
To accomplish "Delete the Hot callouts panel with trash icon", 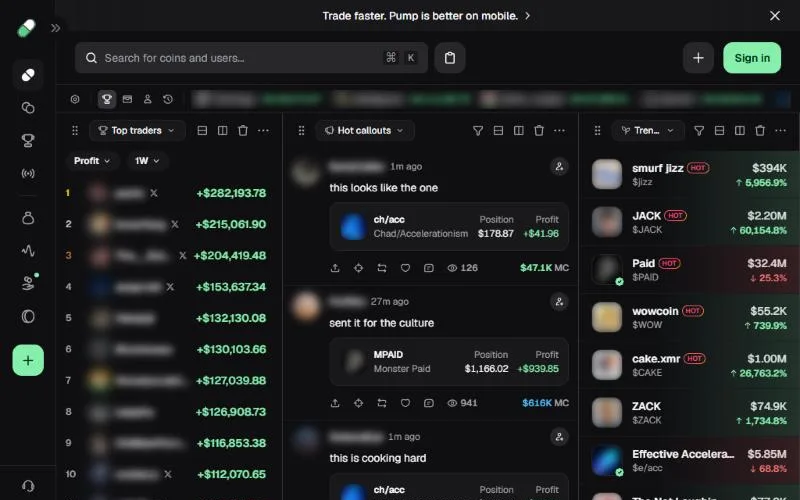I will [539, 131].
